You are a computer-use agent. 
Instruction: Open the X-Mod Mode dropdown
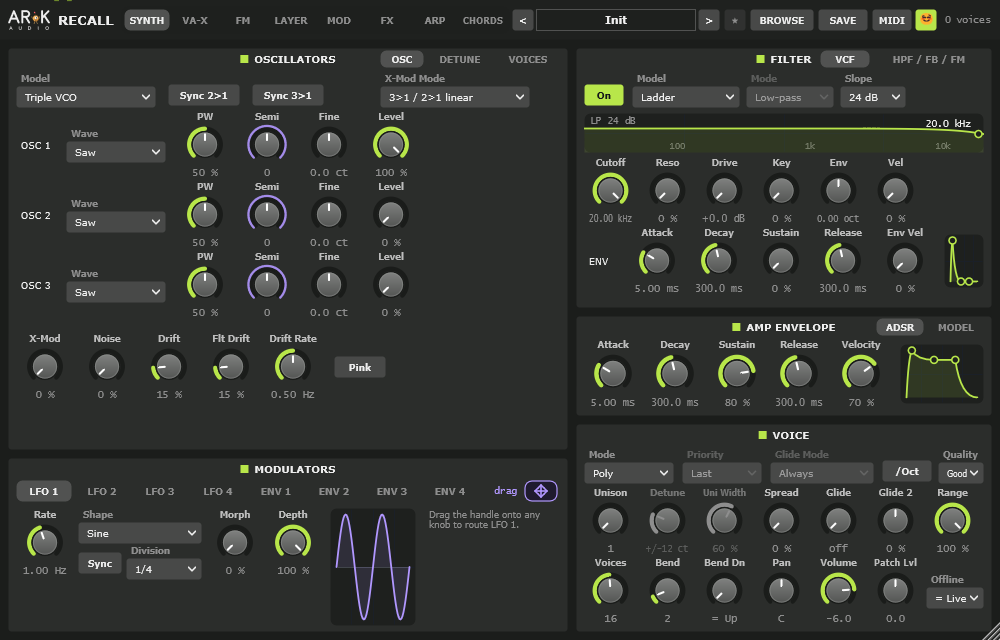[x=455, y=98]
